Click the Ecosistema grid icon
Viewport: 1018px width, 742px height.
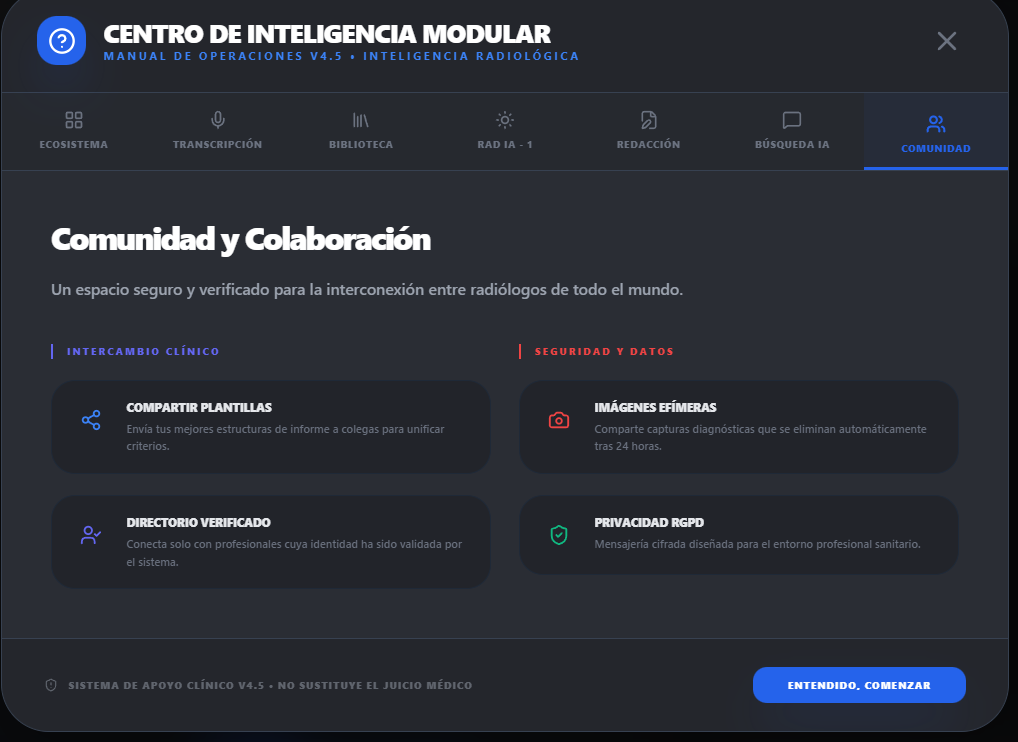74,121
